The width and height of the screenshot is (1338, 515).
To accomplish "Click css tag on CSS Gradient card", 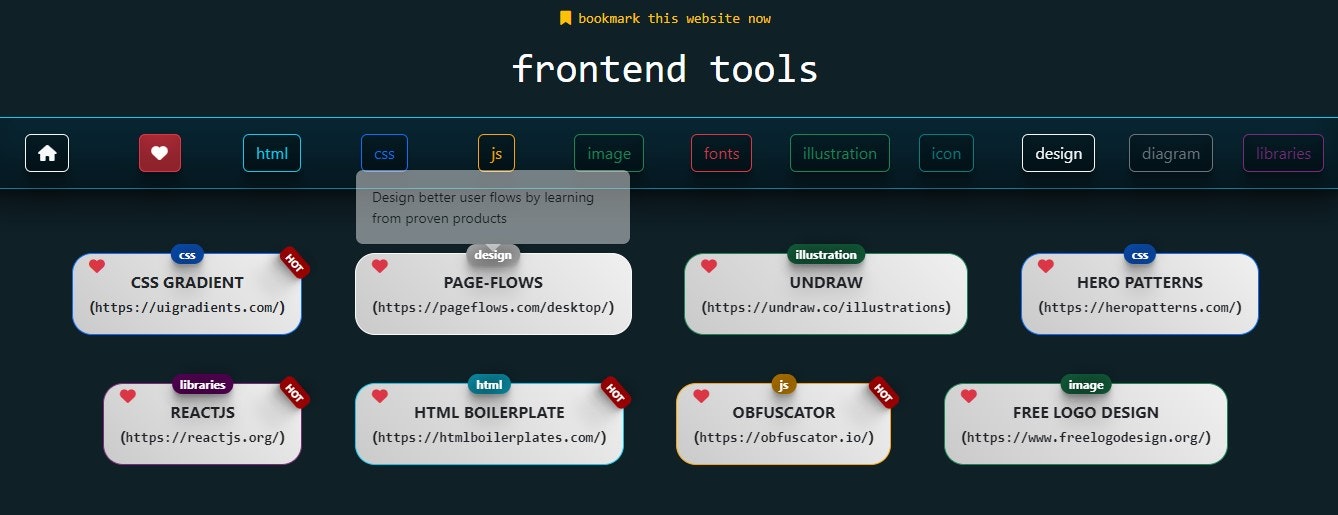I will pos(187,254).
